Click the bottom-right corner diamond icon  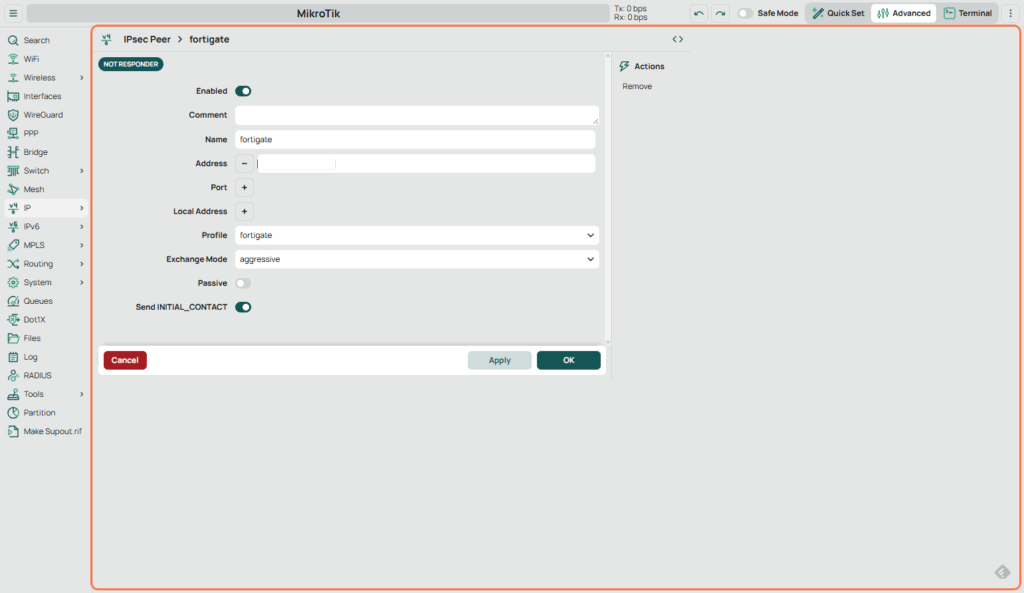click(x=1002, y=572)
